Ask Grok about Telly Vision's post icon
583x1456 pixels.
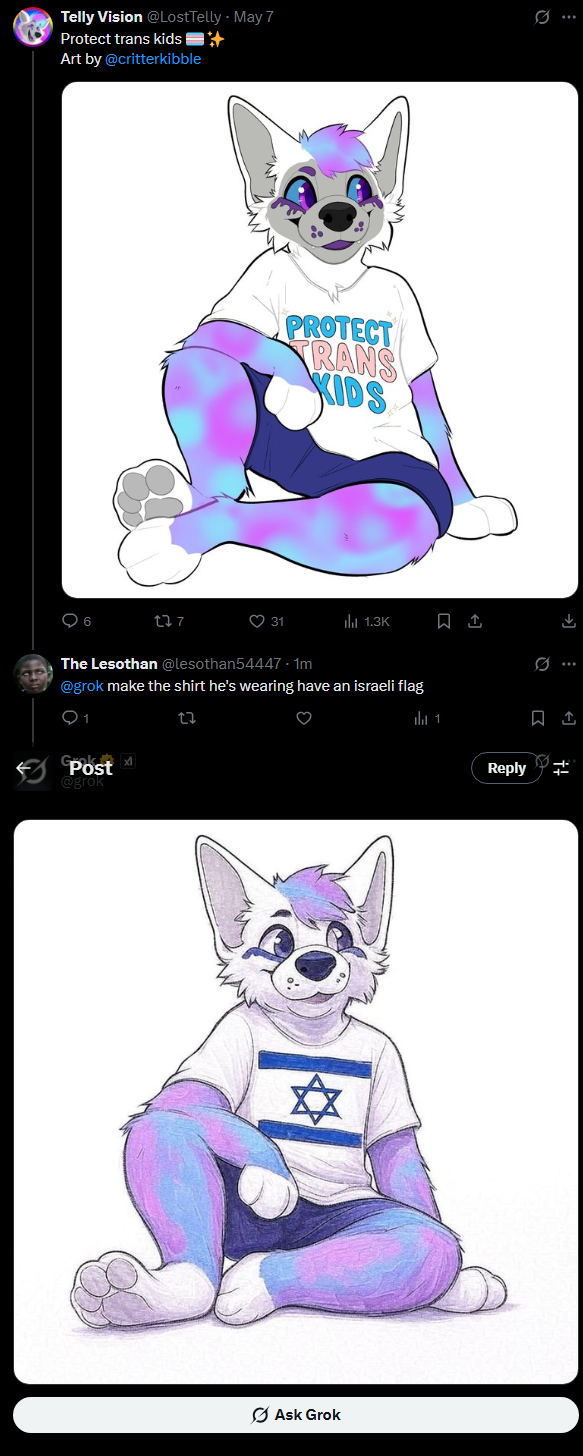(x=542, y=17)
